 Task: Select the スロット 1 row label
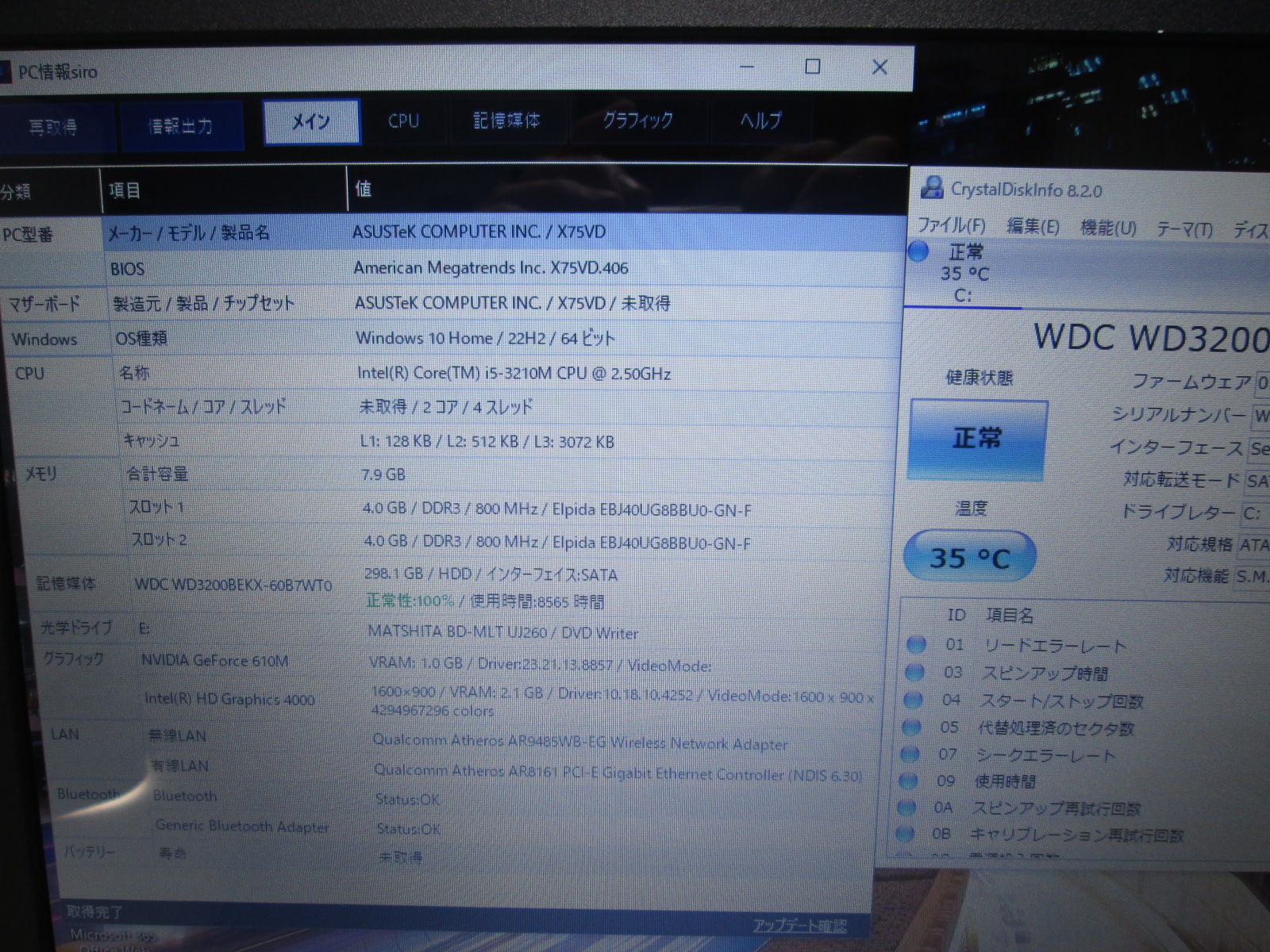click(156, 507)
